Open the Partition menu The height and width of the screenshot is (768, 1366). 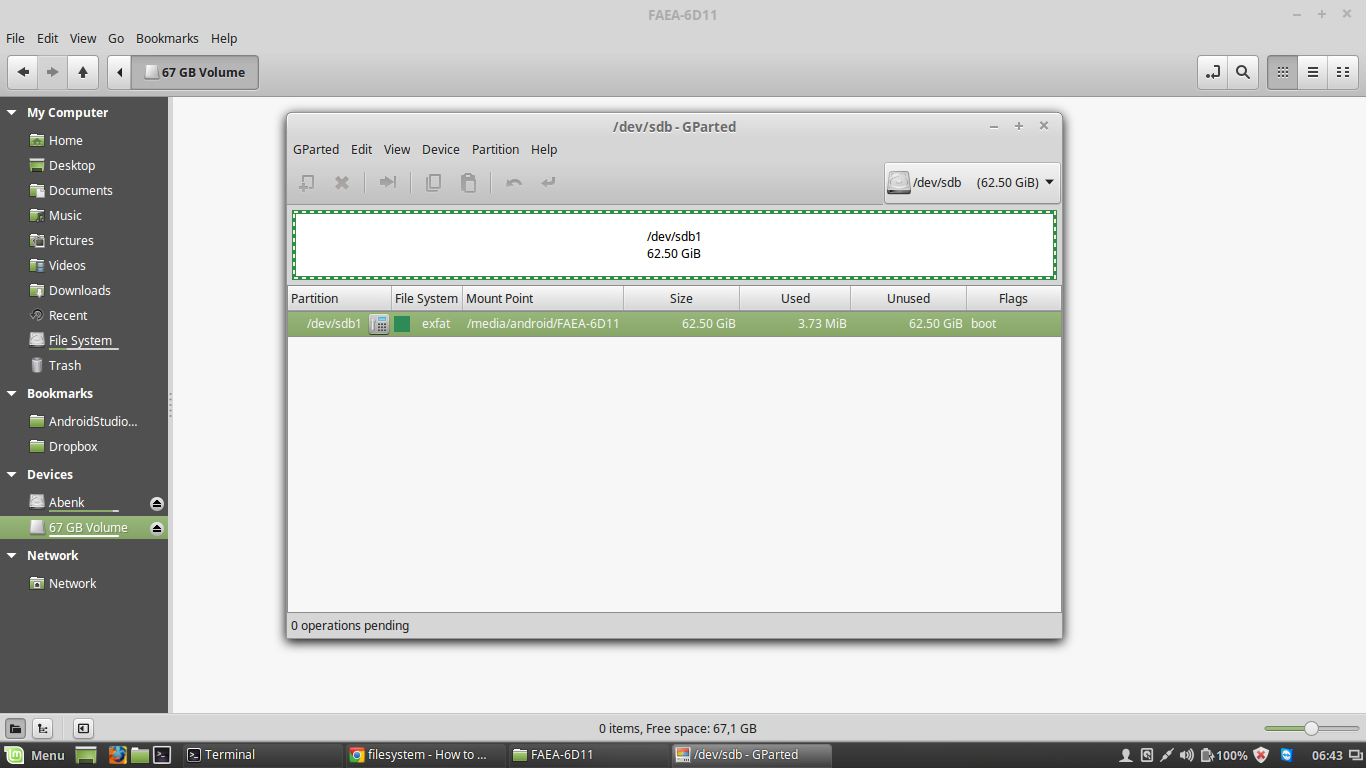pos(496,150)
